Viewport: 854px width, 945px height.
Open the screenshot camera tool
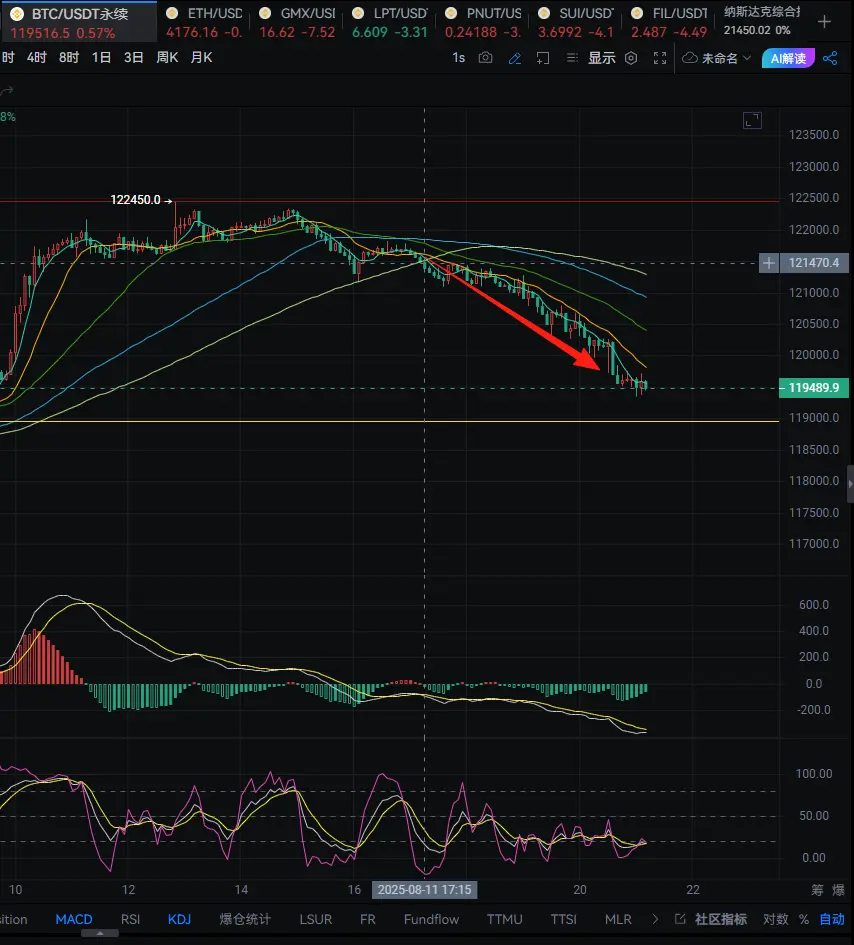485,58
